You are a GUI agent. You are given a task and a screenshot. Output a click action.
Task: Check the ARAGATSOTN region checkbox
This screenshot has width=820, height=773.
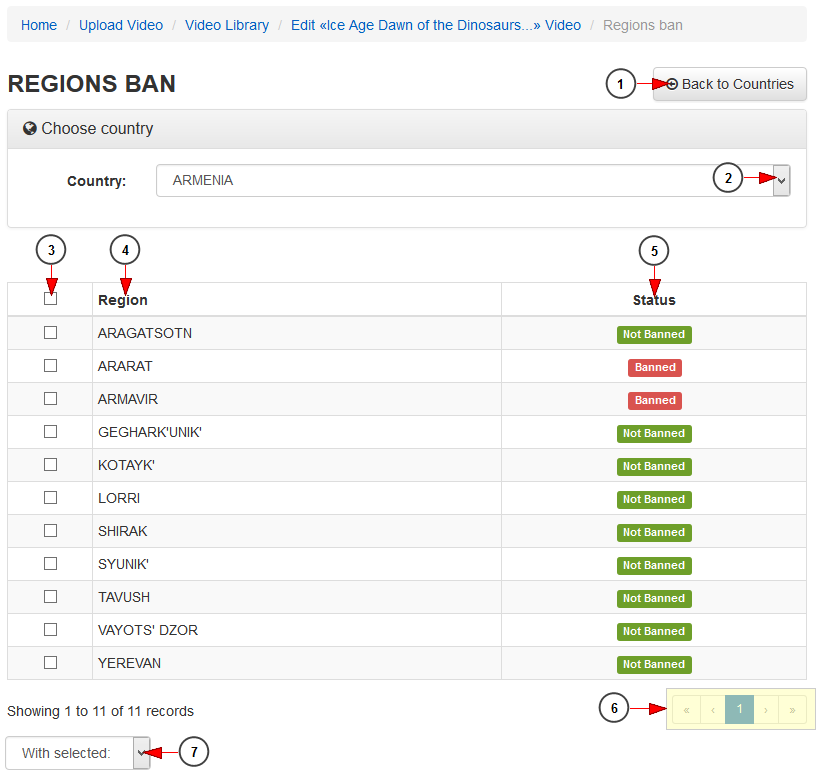click(x=50, y=333)
